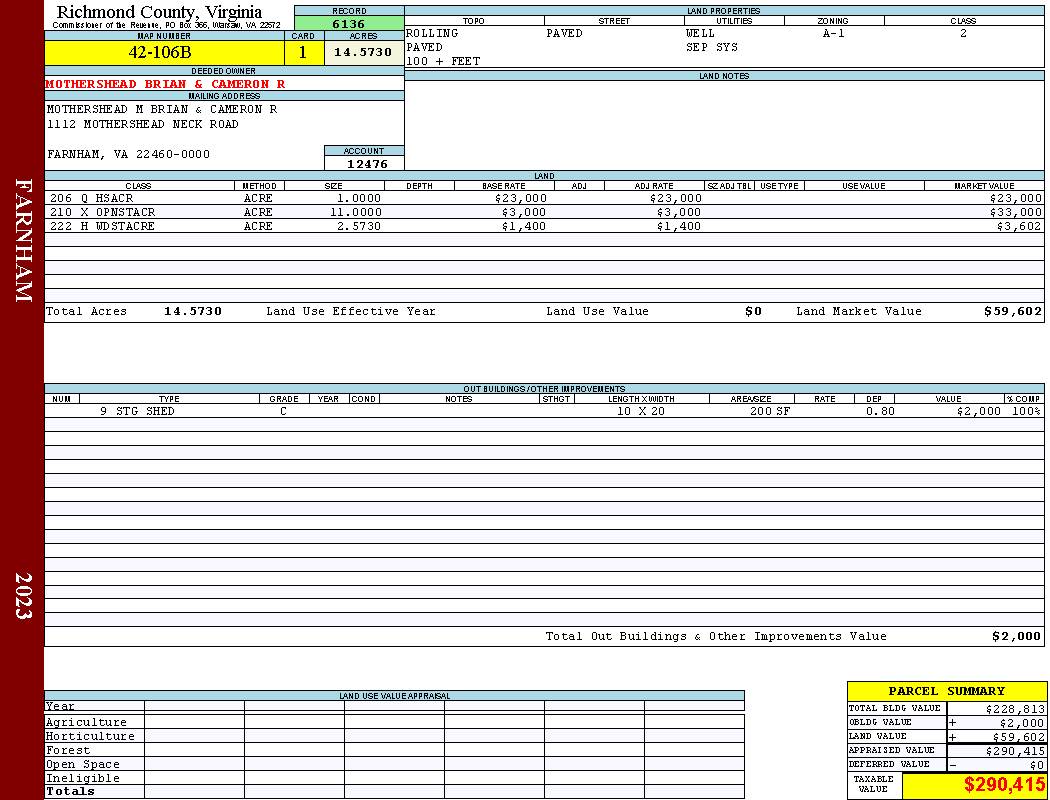Click Richmond County, Virginia title
Image resolution: width=1050 pixels, height=800 pixels.
pyautogui.click(x=159, y=12)
